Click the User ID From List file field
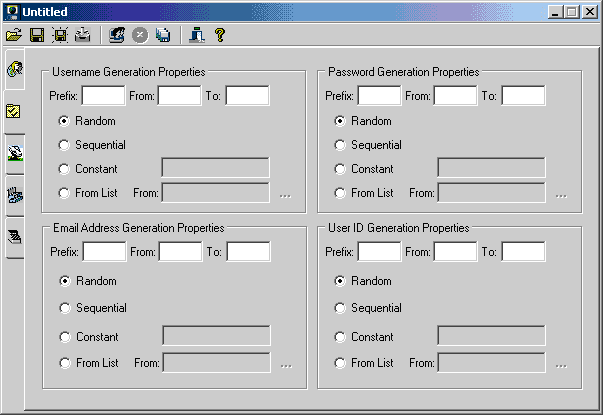Viewport: 603px width, 415px height. pos(491,362)
